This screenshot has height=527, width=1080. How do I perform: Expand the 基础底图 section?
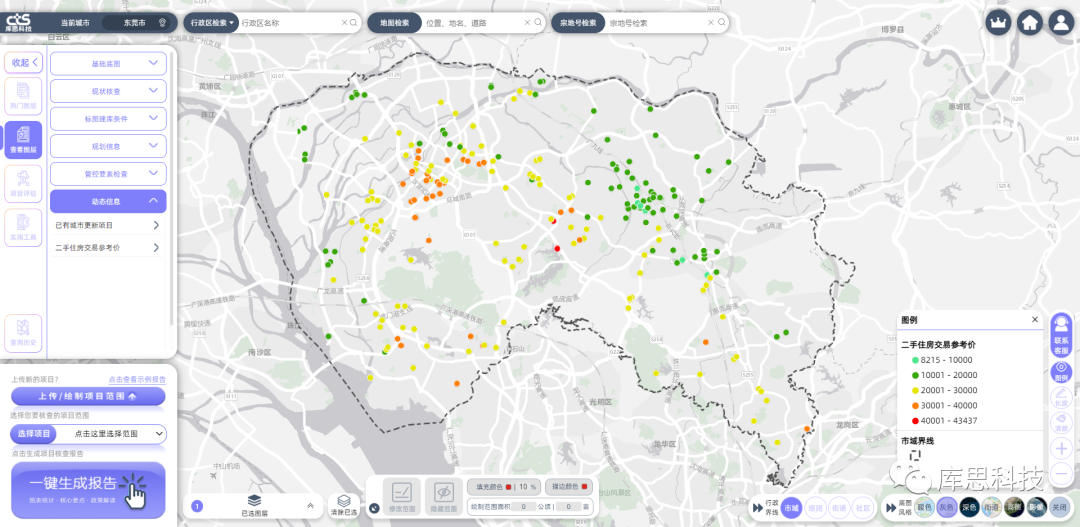tap(108, 63)
